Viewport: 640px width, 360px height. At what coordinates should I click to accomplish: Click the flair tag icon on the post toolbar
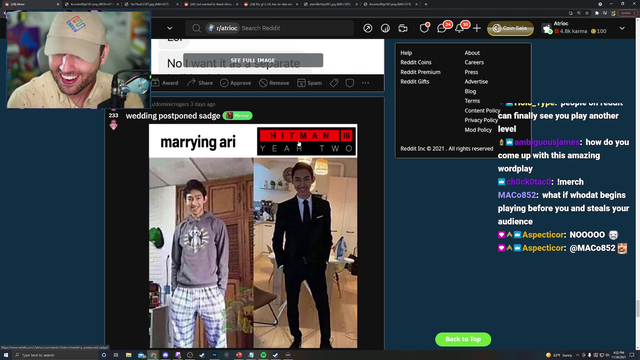[334, 83]
